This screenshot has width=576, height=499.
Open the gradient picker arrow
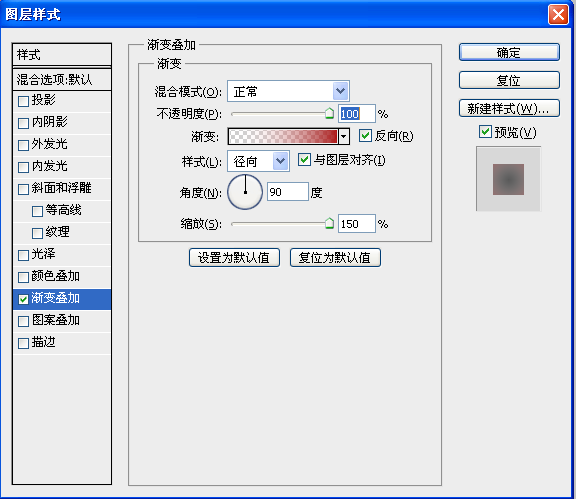tap(343, 136)
